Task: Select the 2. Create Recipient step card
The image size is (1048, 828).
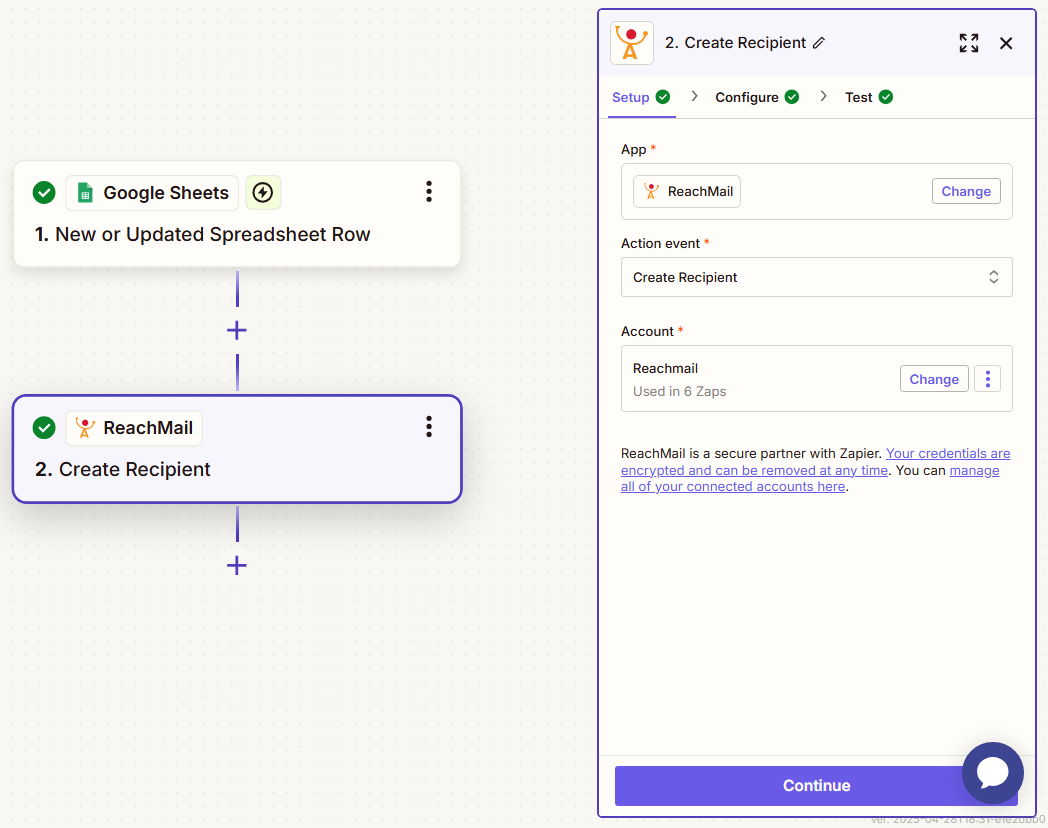Action: point(237,449)
